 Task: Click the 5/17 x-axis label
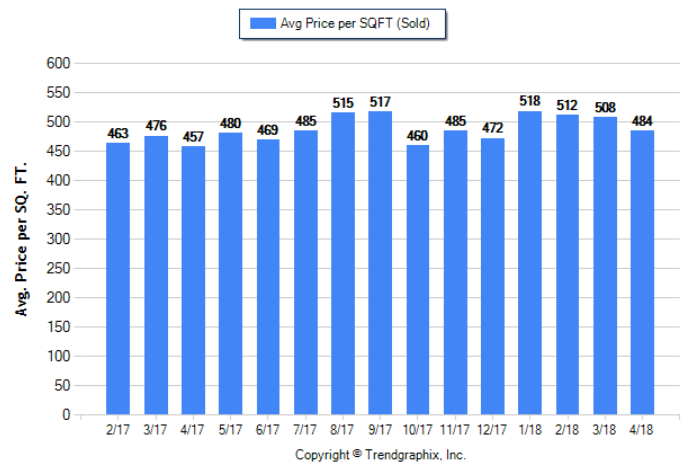230,430
